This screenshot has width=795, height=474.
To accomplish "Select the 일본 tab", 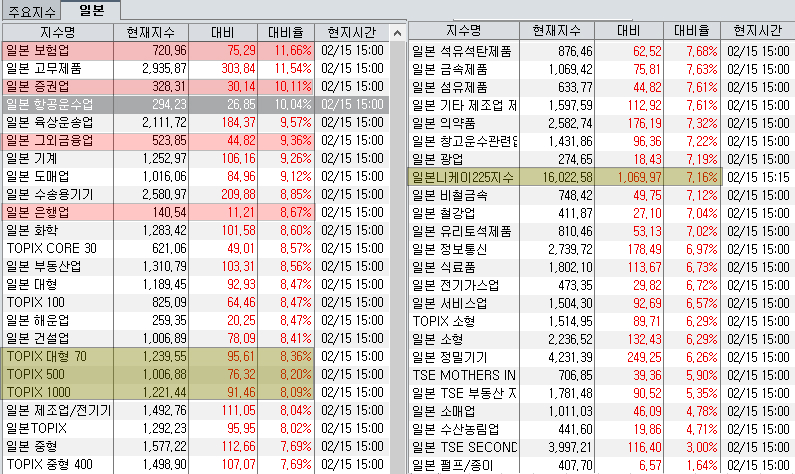I will (x=91, y=10).
